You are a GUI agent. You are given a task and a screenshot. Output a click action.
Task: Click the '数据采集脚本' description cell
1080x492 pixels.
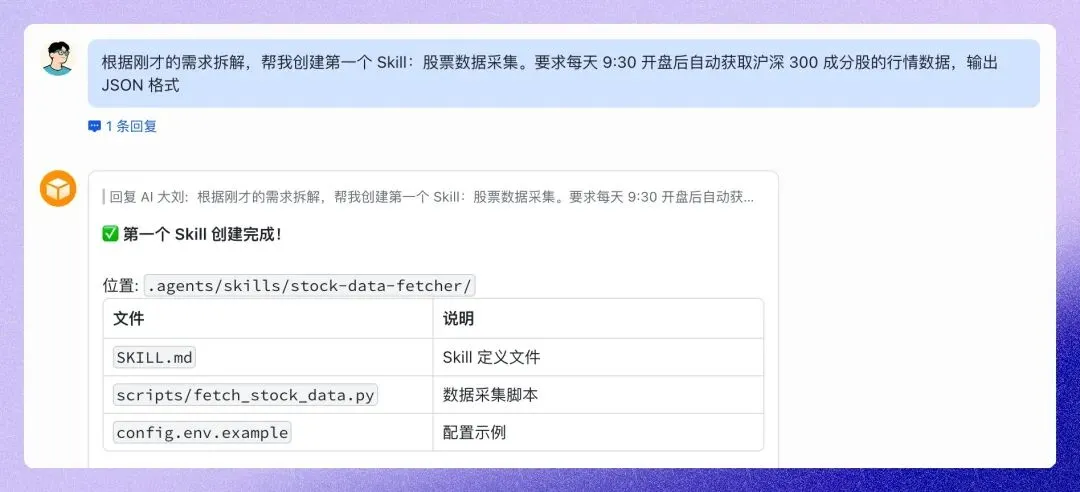pyautogui.click(x=598, y=395)
